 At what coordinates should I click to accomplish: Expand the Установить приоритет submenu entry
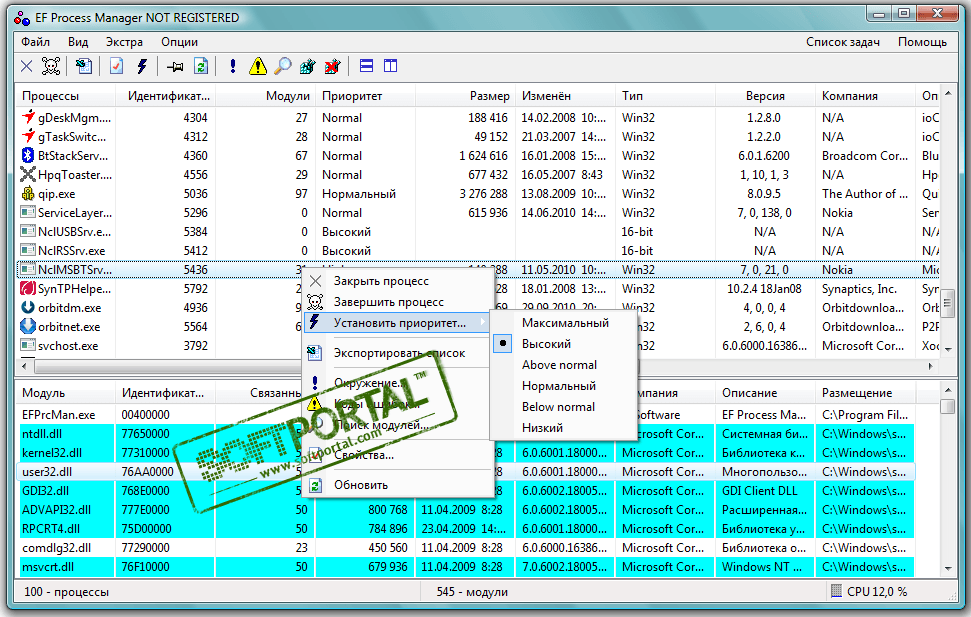coord(399,323)
